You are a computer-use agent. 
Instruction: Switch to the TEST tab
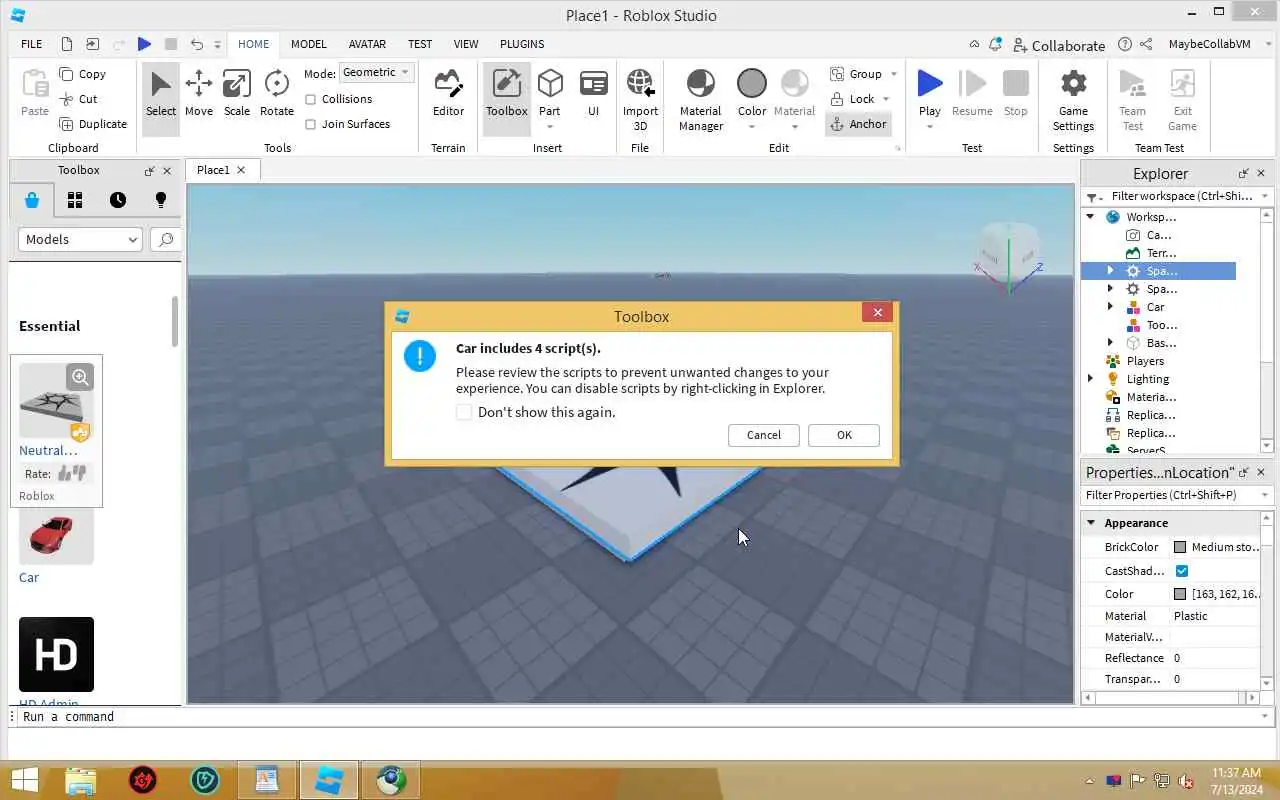click(x=420, y=44)
